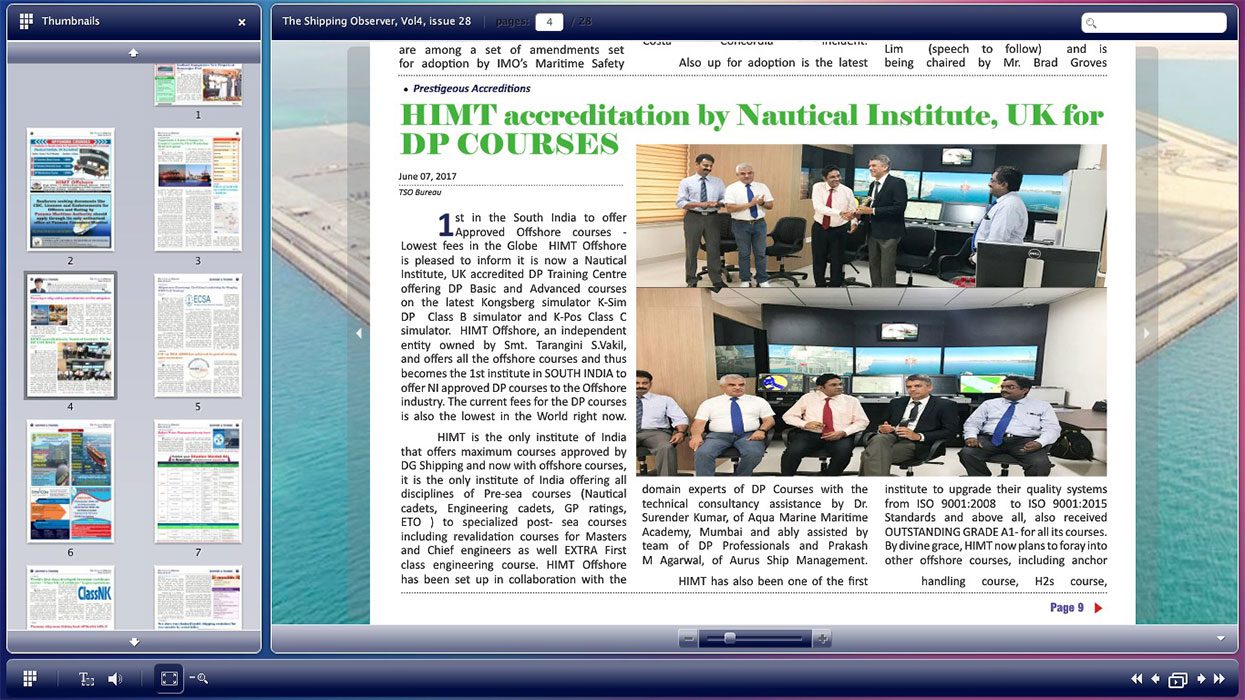The height and width of the screenshot is (700, 1245).
Task: Click 'The Shipping Observer, Vol4, issue 28' title
Action: coord(377,21)
